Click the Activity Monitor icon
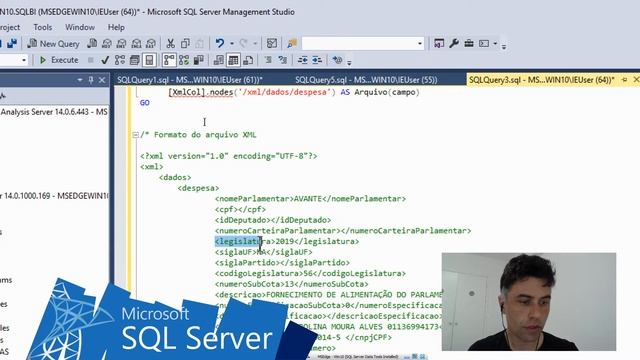640x360 pixels. pos(272,43)
